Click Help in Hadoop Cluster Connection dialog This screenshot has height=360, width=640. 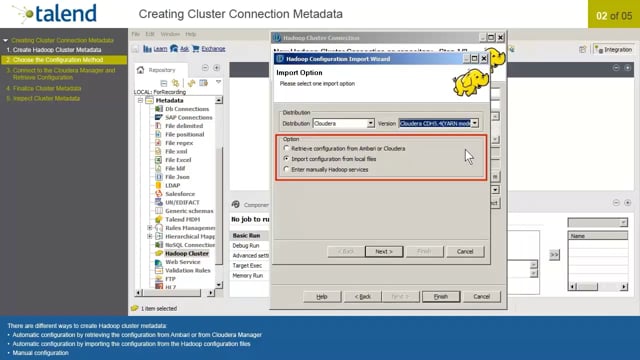pyautogui.click(x=322, y=297)
